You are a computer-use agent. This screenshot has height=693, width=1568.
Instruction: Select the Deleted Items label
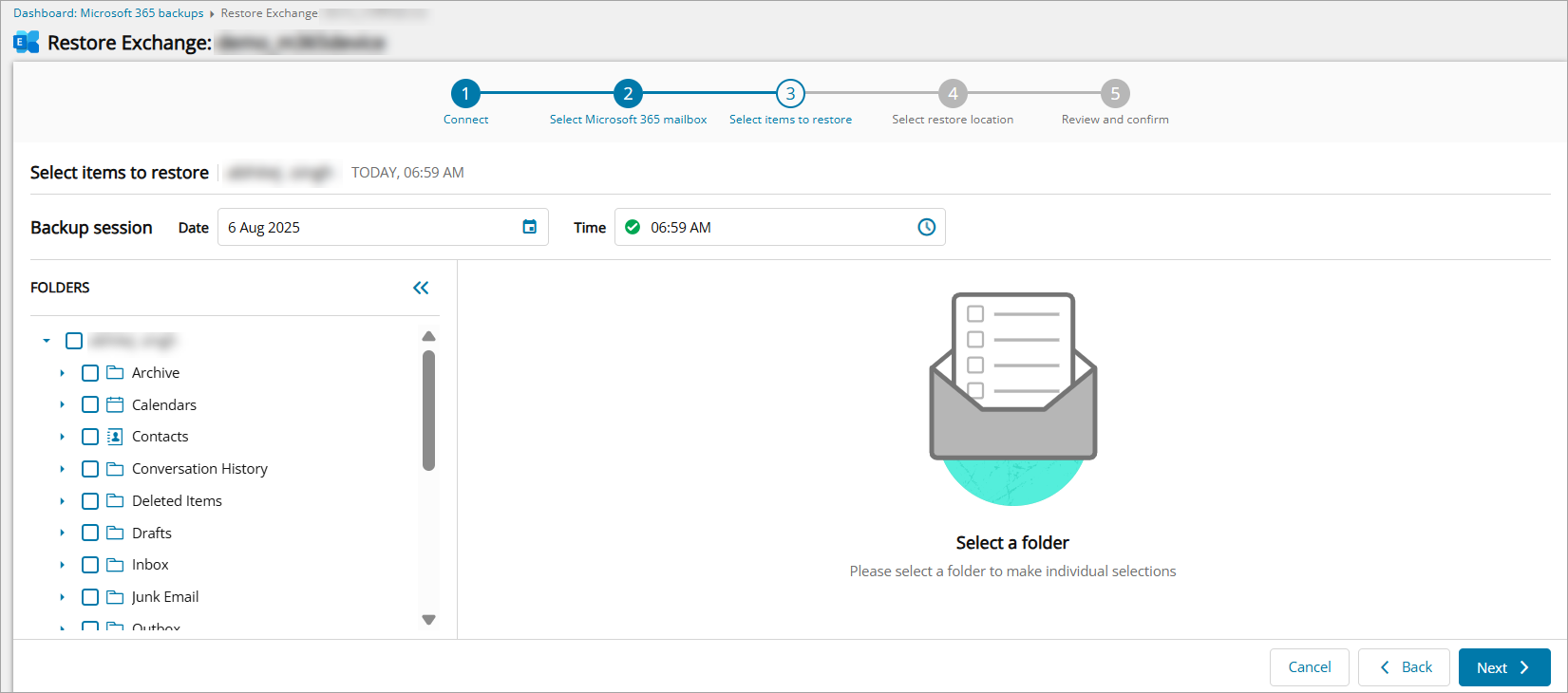point(177,501)
